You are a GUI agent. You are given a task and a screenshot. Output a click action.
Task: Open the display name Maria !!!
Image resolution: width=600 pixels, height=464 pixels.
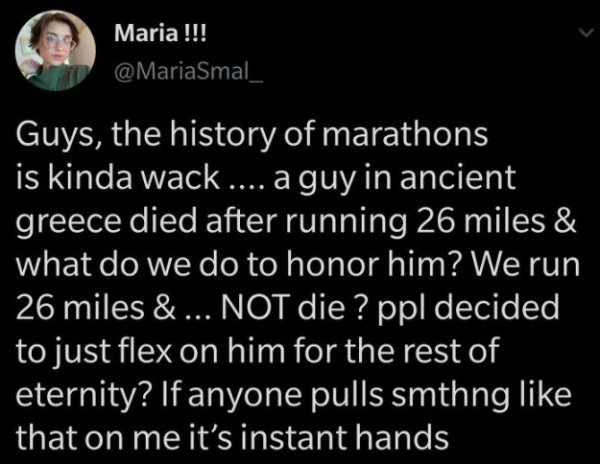pyautogui.click(x=160, y=34)
